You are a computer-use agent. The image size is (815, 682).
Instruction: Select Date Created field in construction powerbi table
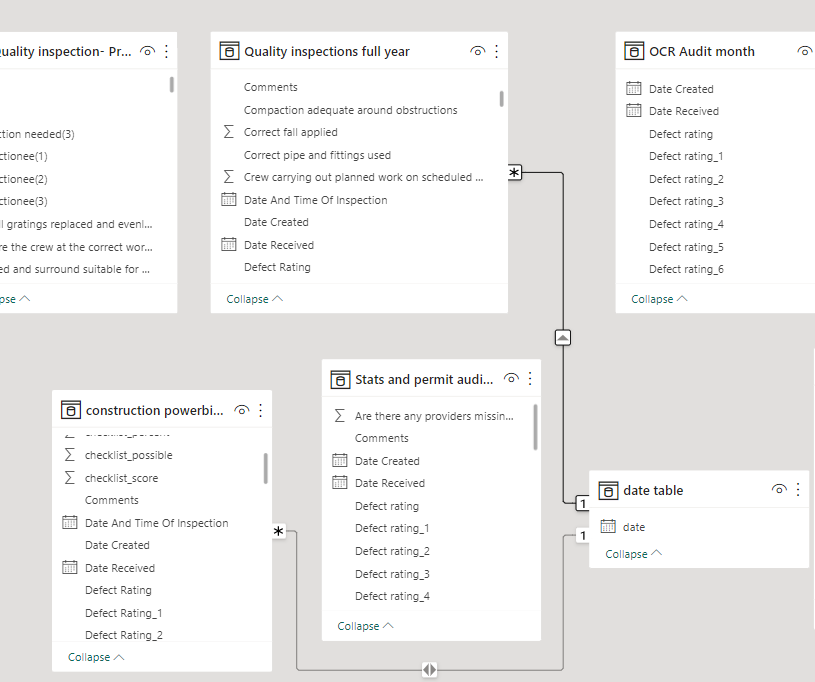(117, 545)
